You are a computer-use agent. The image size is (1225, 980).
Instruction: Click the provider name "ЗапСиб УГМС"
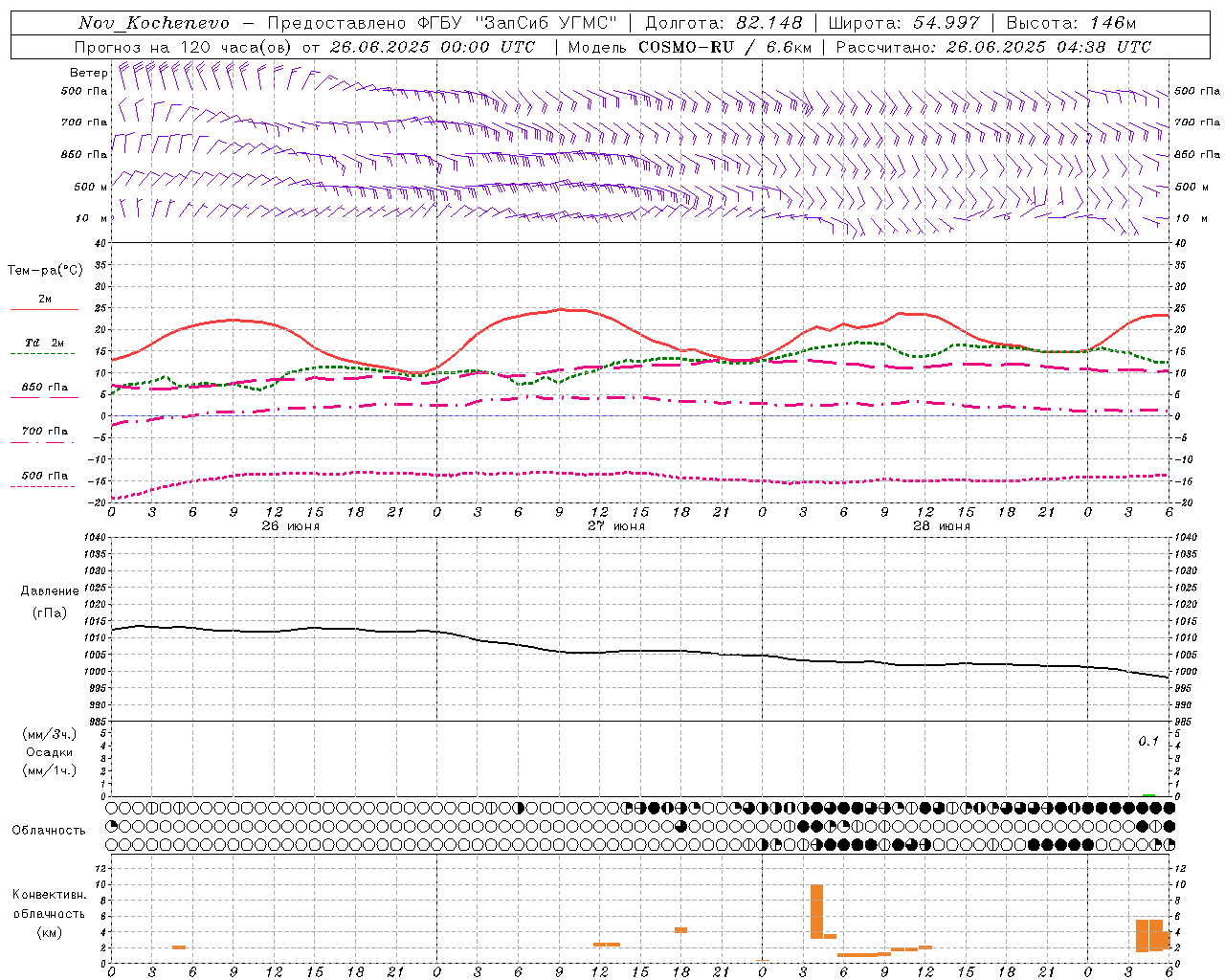click(546, 23)
